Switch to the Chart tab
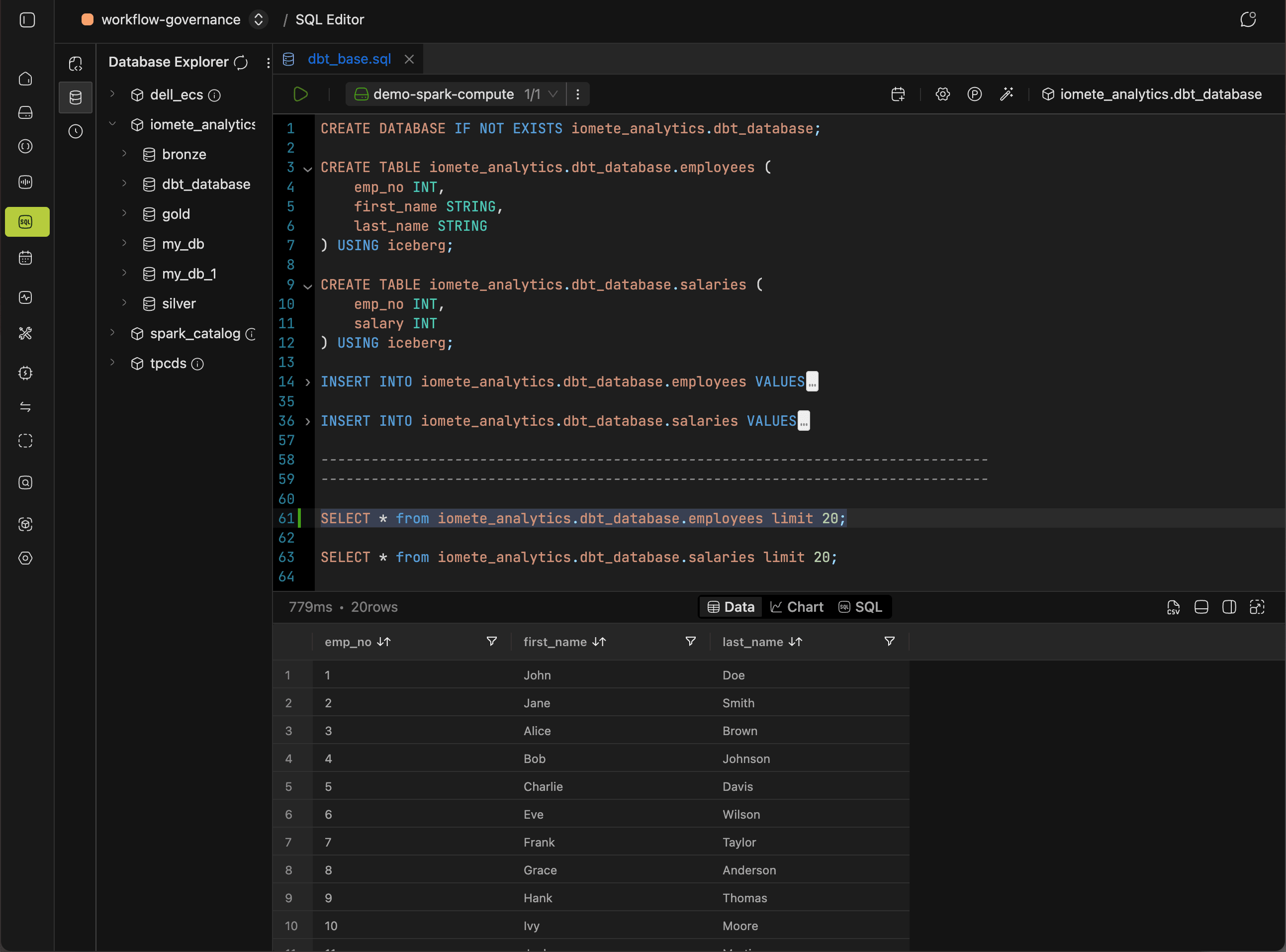This screenshot has width=1286, height=952. click(x=797, y=607)
